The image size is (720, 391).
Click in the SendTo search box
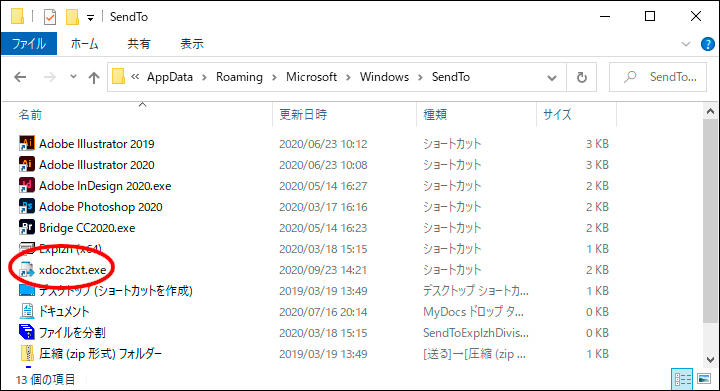[658, 77]
